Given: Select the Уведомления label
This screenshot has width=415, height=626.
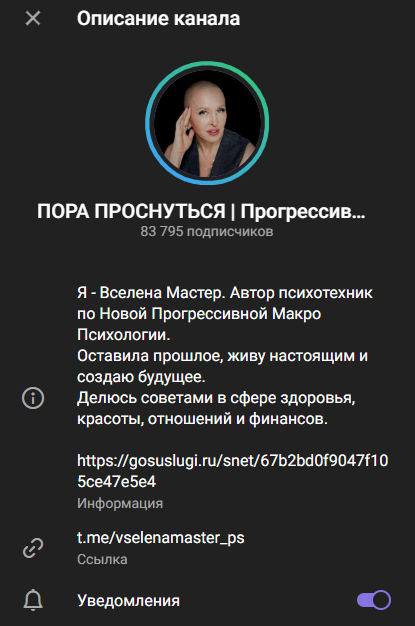Looking at the screenshot, I should tap(128, 600).
